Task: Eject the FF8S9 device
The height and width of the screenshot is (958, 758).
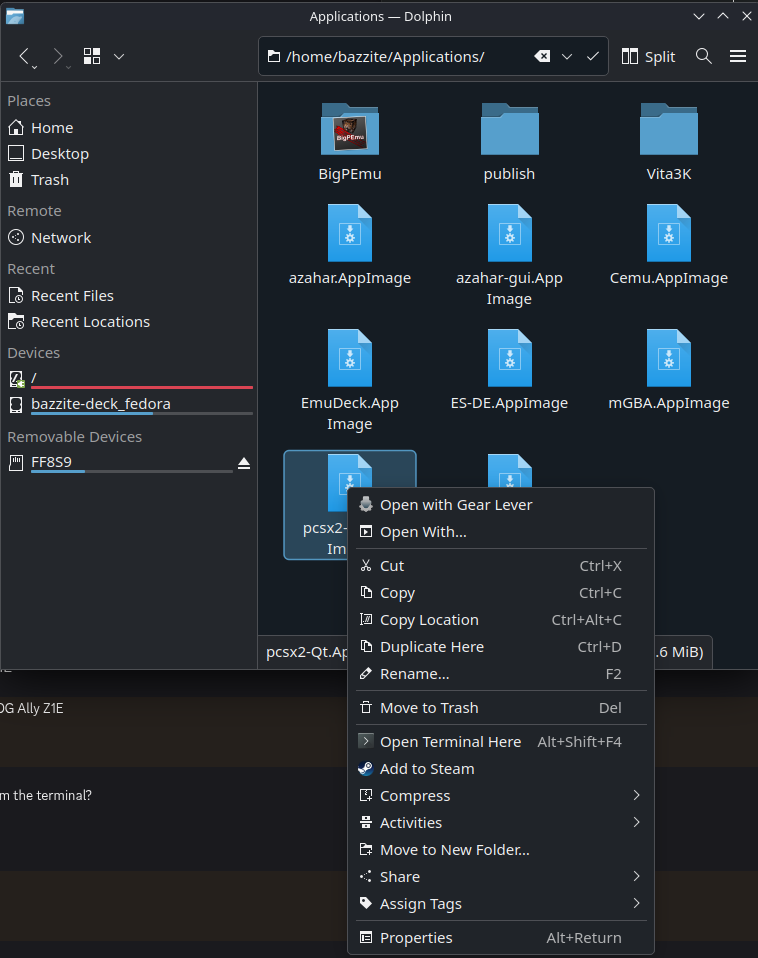Action: (244, 463)
